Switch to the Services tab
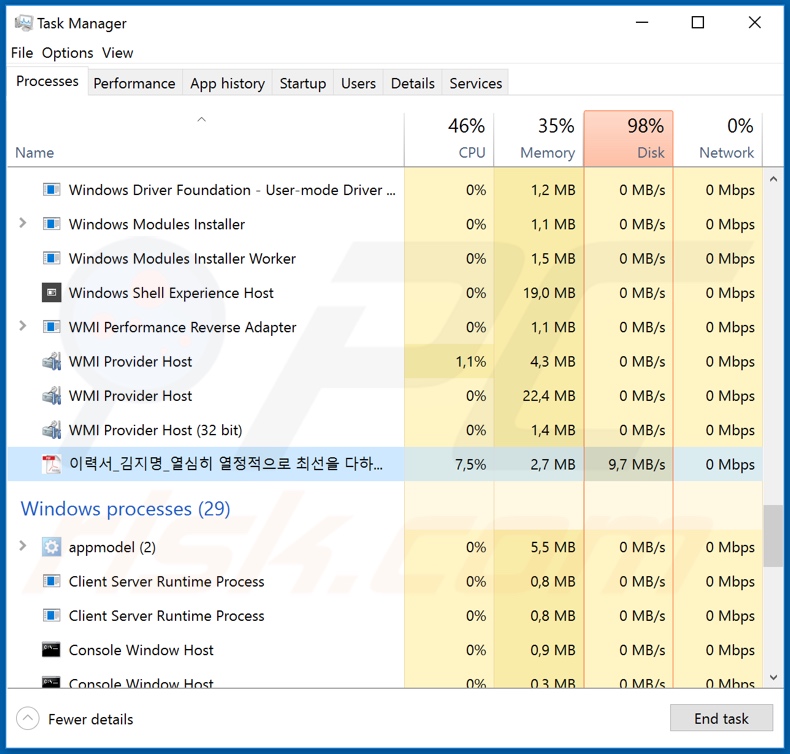This screenshot has width=790, height=754. 476,83
